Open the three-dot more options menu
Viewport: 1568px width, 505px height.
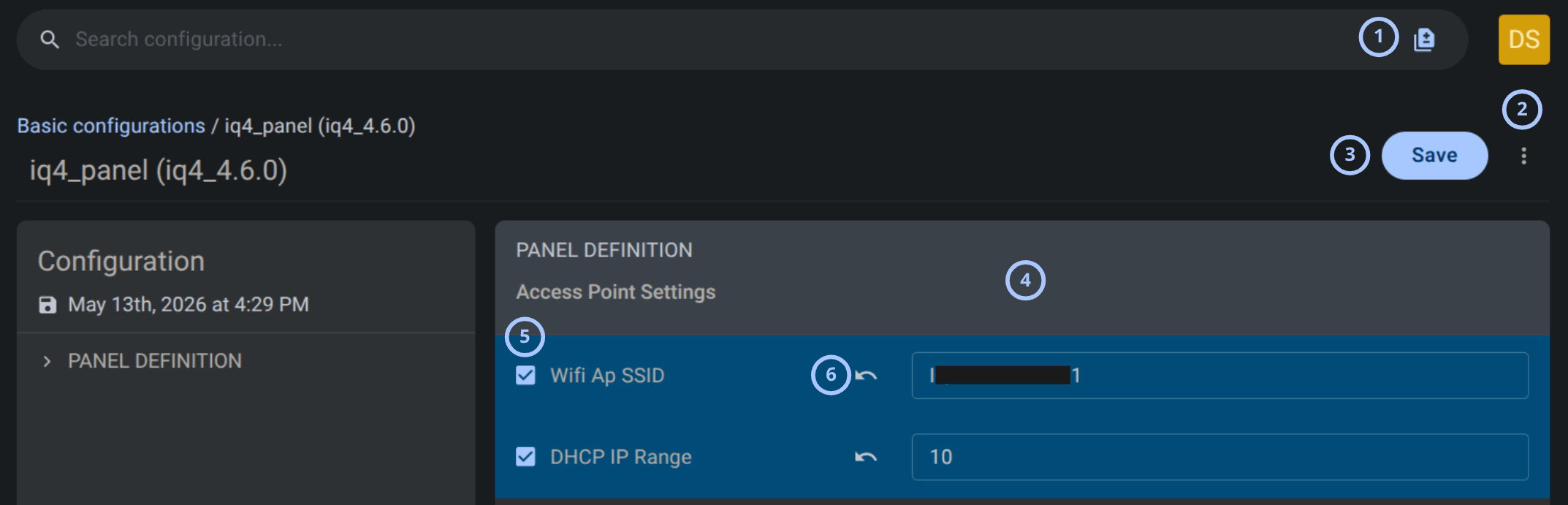click(1523, 156)
